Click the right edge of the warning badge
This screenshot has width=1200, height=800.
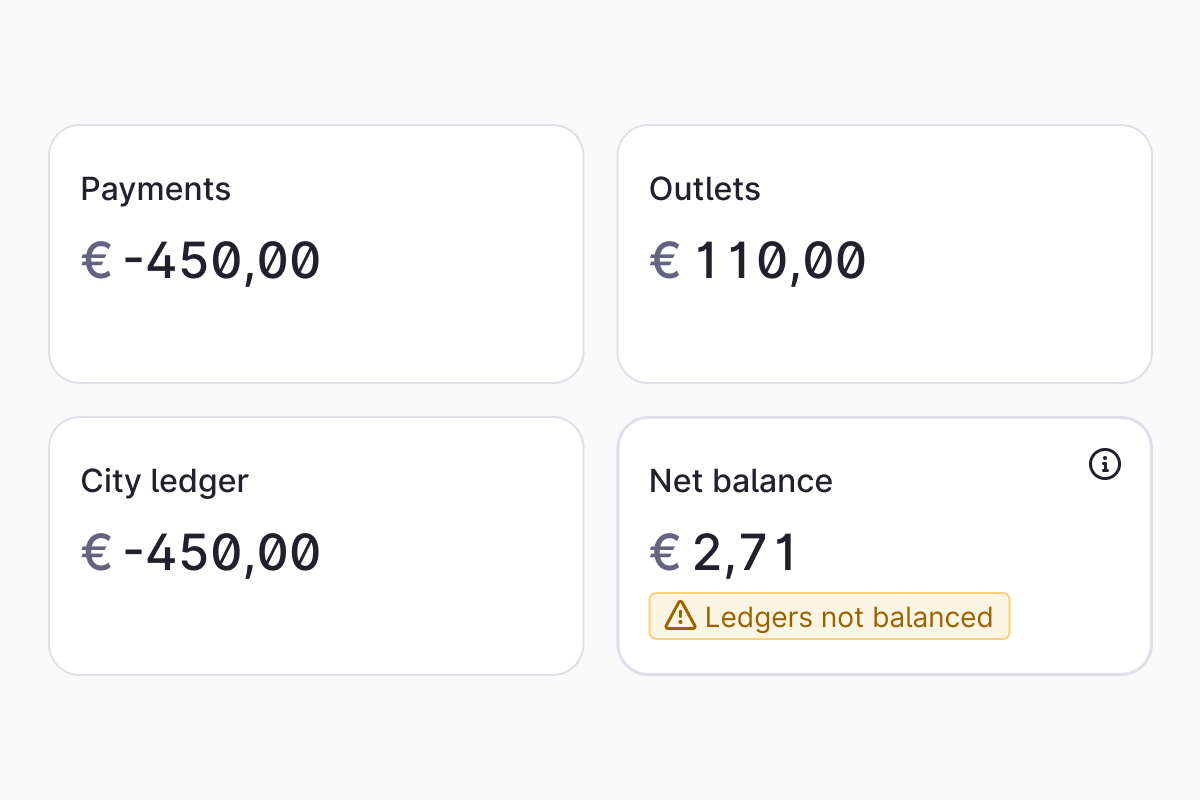click(1006, 617)
